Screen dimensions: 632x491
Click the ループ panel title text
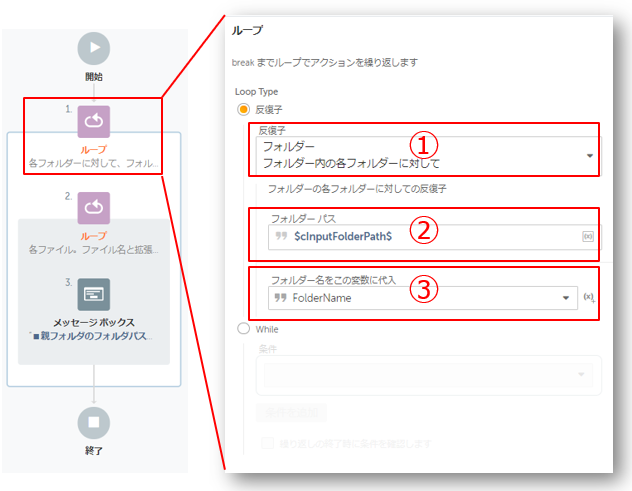(x=247, y=31)
